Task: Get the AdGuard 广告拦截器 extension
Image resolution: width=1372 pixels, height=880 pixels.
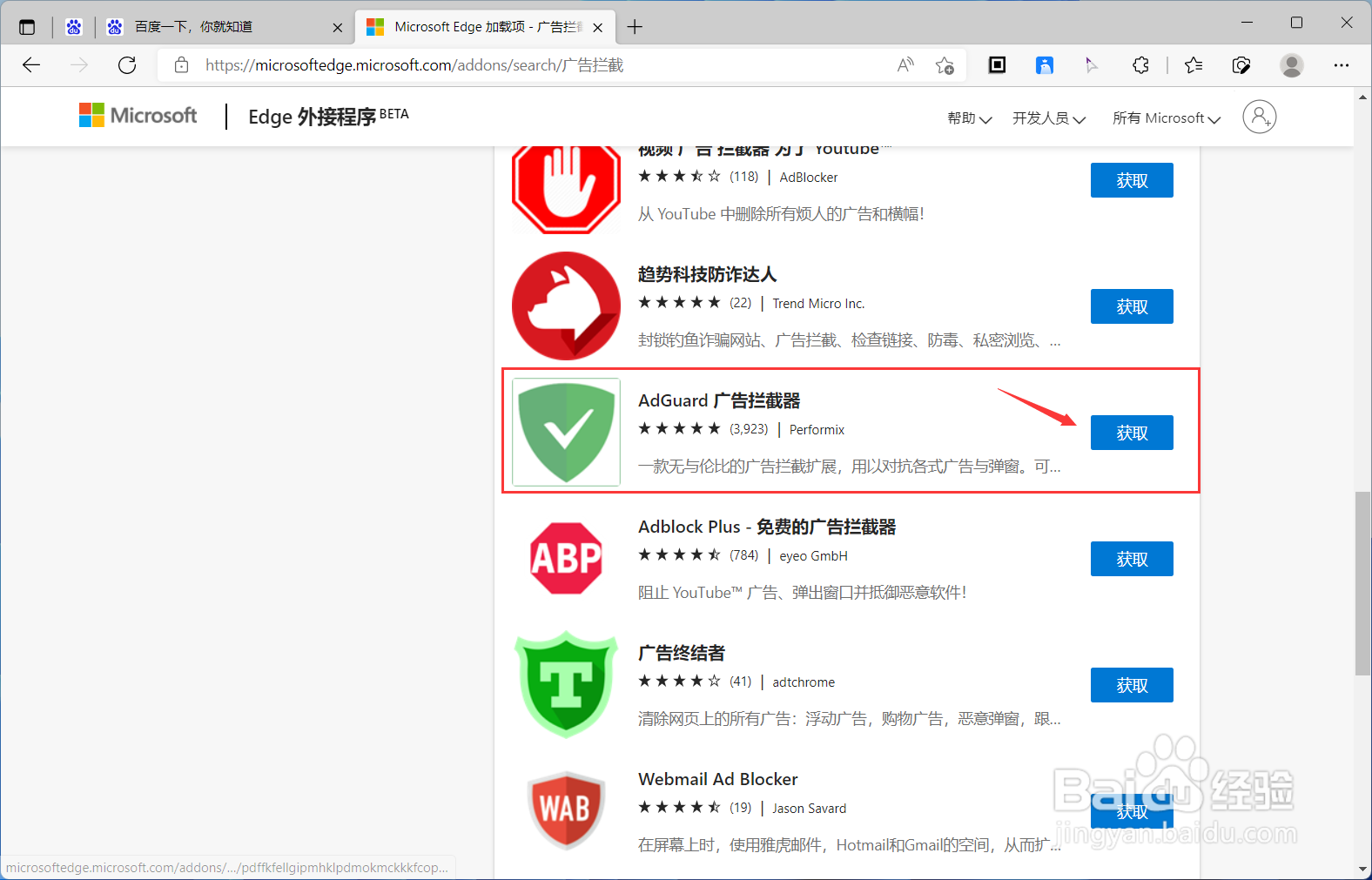Action: pyautogui.click(x=1132, y=433)
